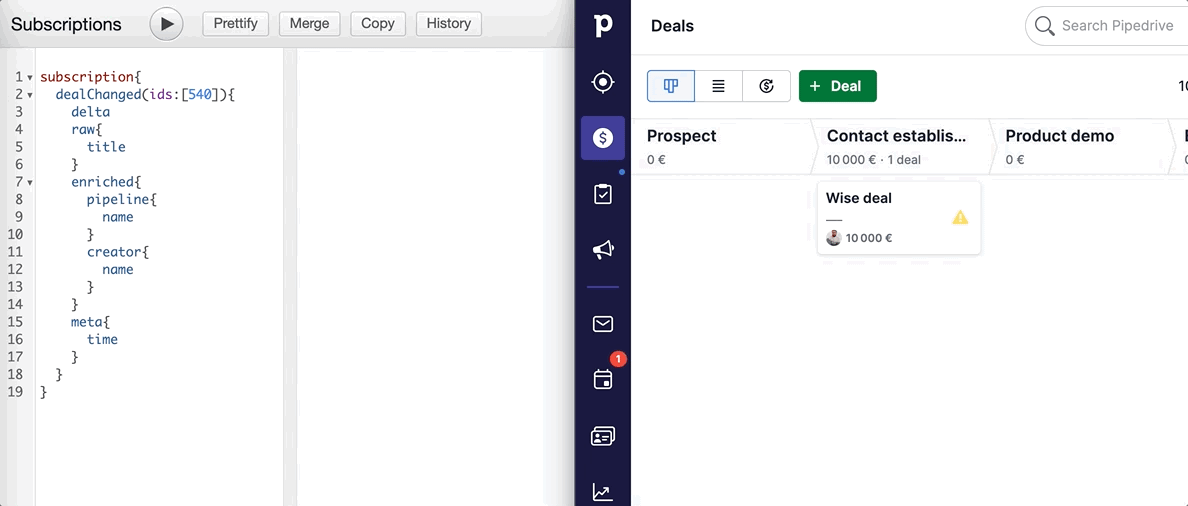The image size is (1188, 506).
Task: Open the Wise deal card
Action: pyautogui.click(x=899, y=218)
